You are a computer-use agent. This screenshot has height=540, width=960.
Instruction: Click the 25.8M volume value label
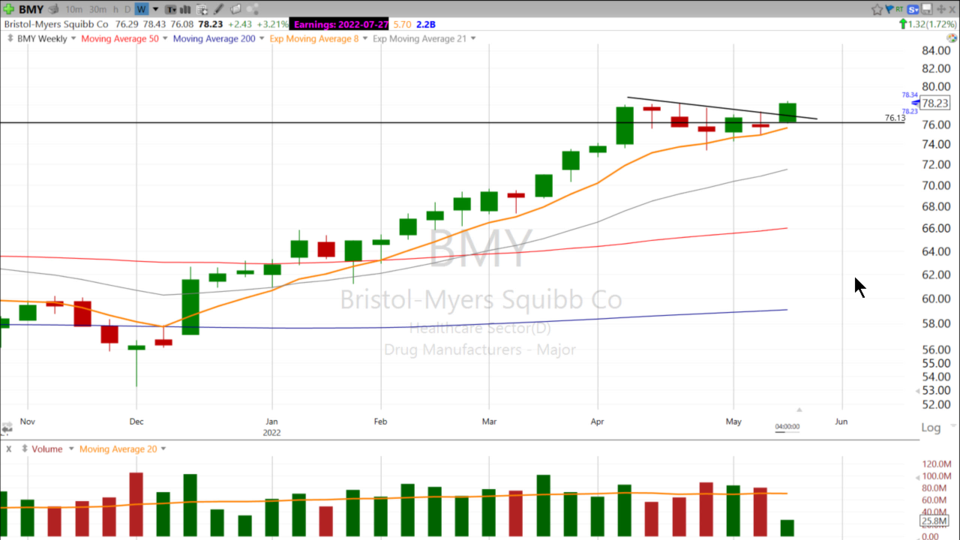[x=934, y=521]
